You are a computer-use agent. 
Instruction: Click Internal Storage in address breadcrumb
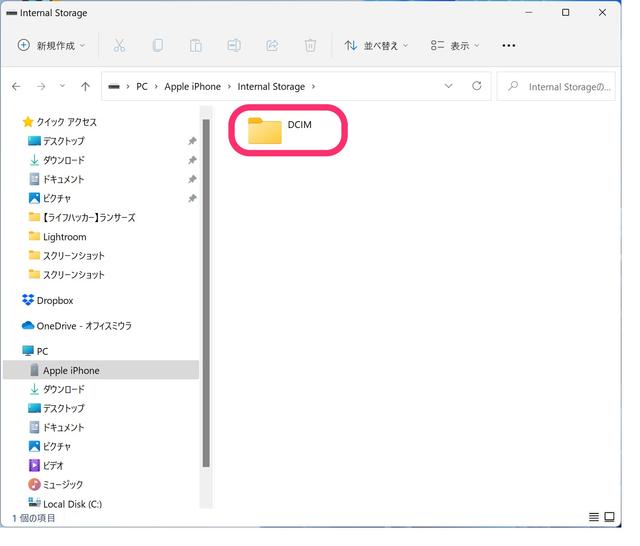pyautogui.click(x=271, y=87)
